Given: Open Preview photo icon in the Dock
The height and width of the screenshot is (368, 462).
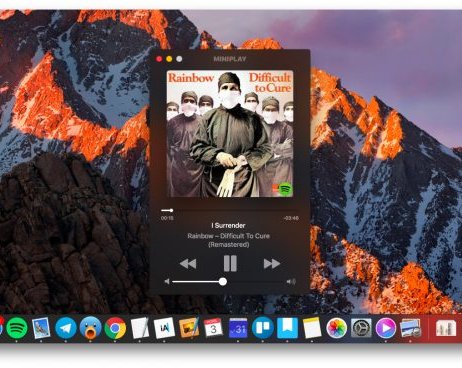Looking at the screenshot, I should click(x=411, y=328).
